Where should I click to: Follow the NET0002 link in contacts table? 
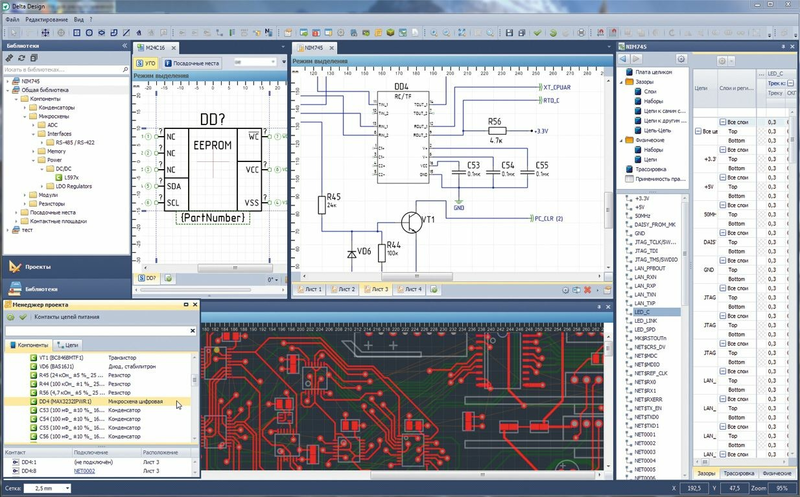[x=84, y=471]
